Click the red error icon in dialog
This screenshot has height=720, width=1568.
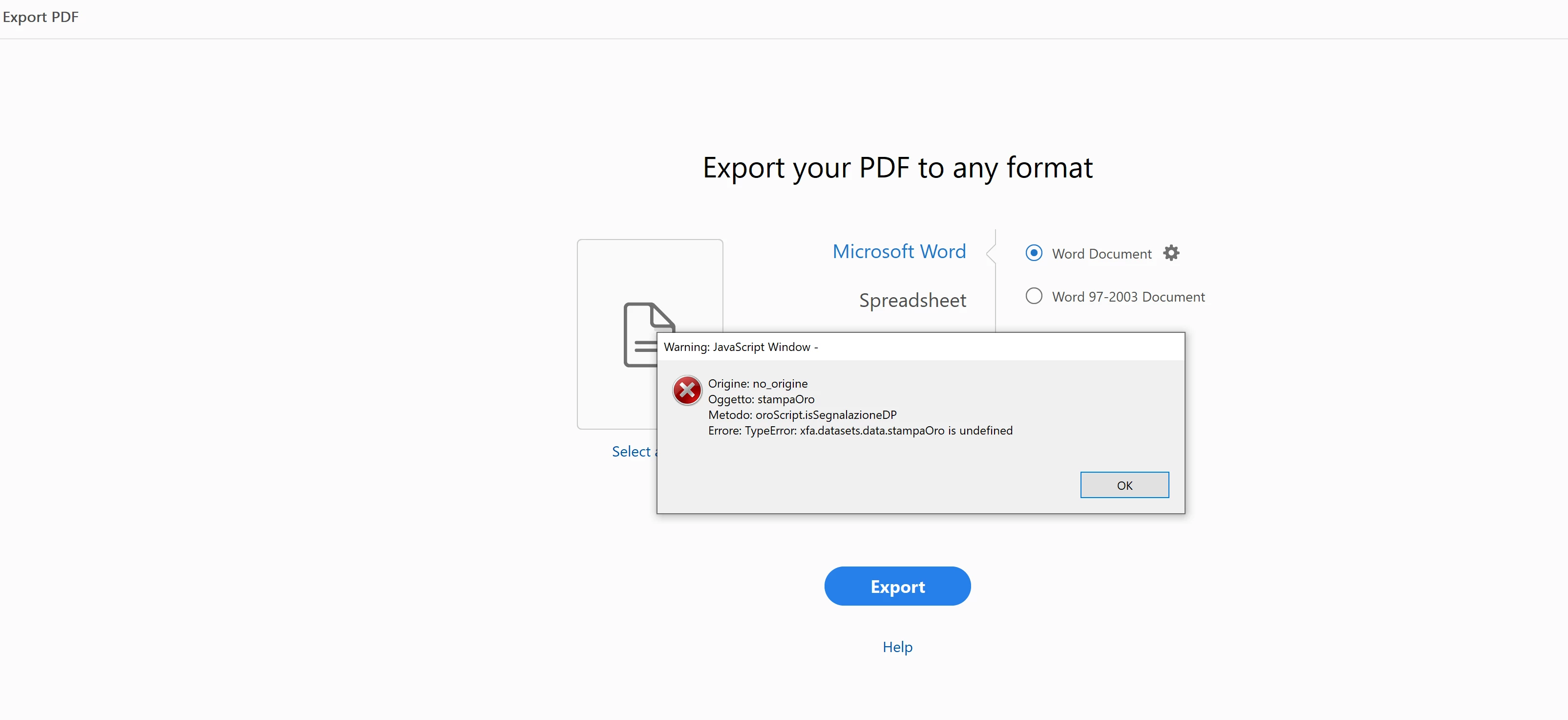coord(687,391)
